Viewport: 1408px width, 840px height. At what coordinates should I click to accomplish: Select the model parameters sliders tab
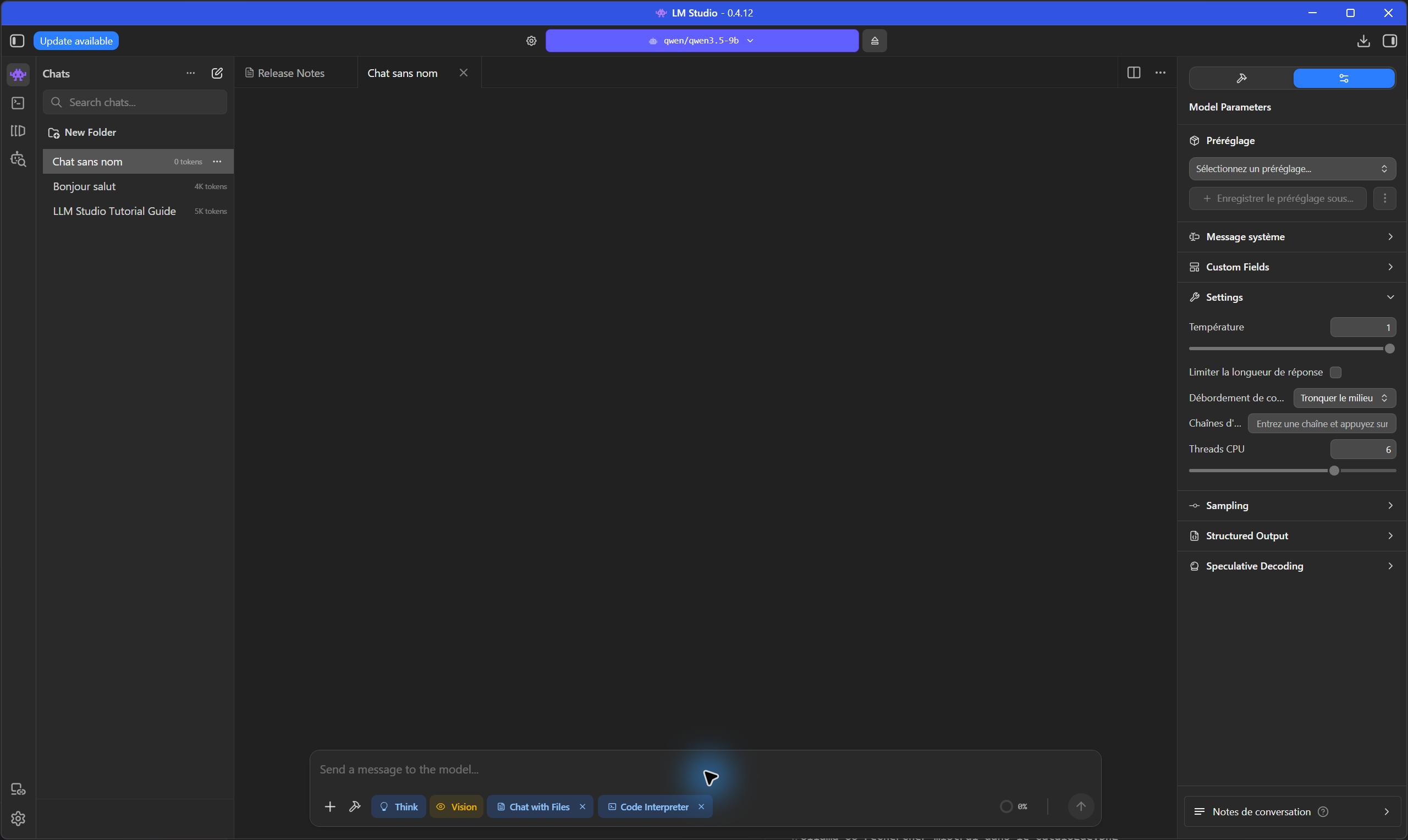point(1344,78)
